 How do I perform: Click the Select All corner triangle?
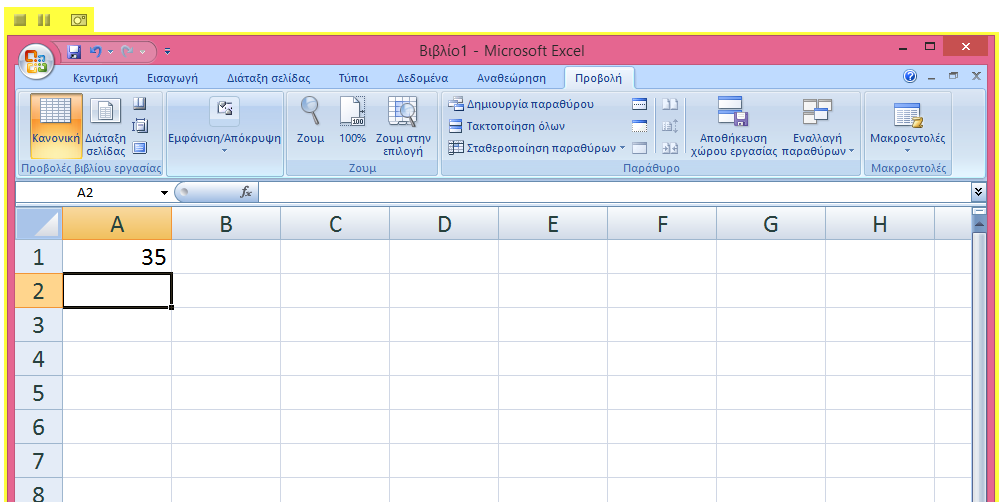(40, 224)
